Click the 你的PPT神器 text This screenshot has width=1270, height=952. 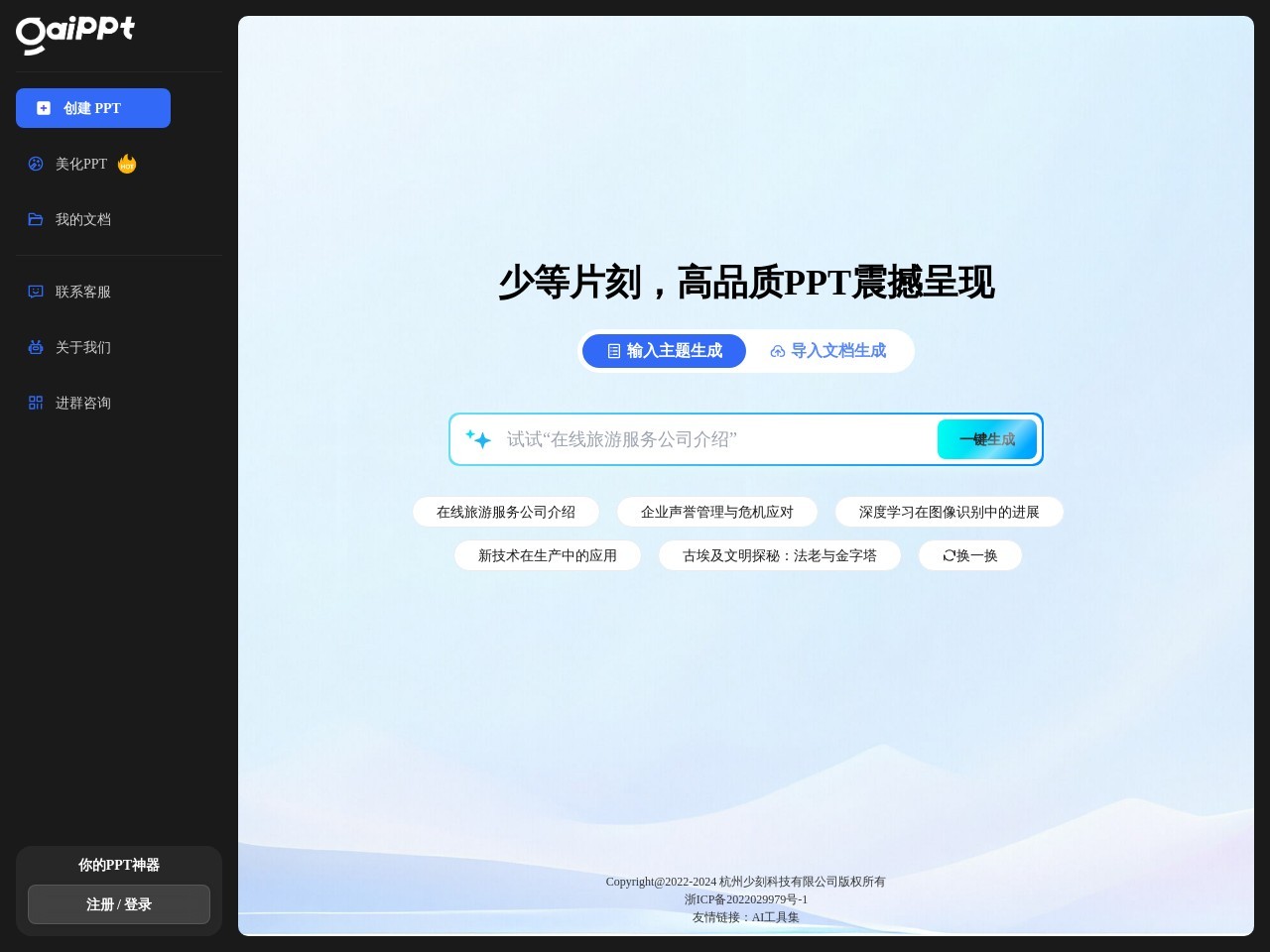pos(119,865)
